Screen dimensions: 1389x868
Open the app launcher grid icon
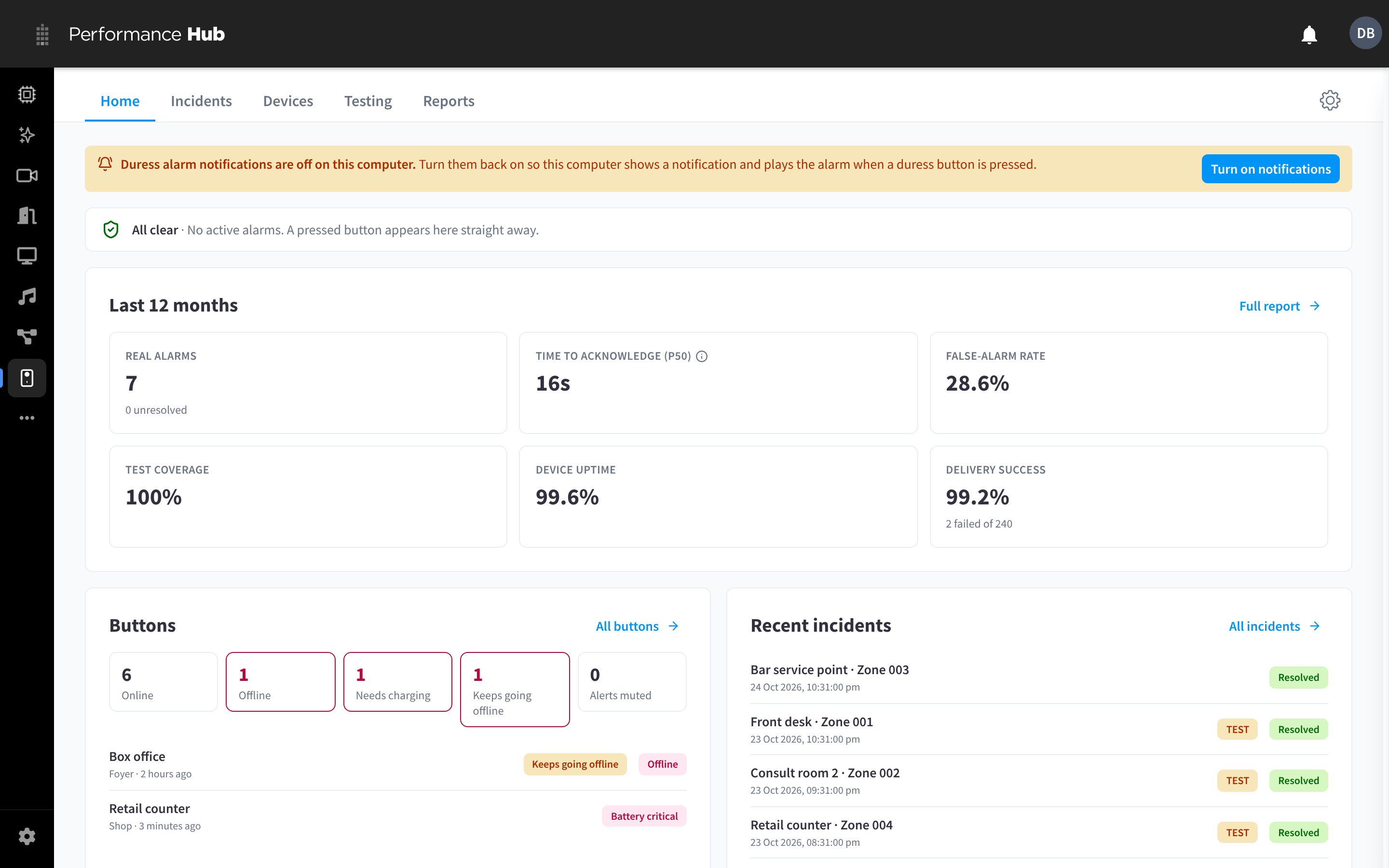(42, 34)
